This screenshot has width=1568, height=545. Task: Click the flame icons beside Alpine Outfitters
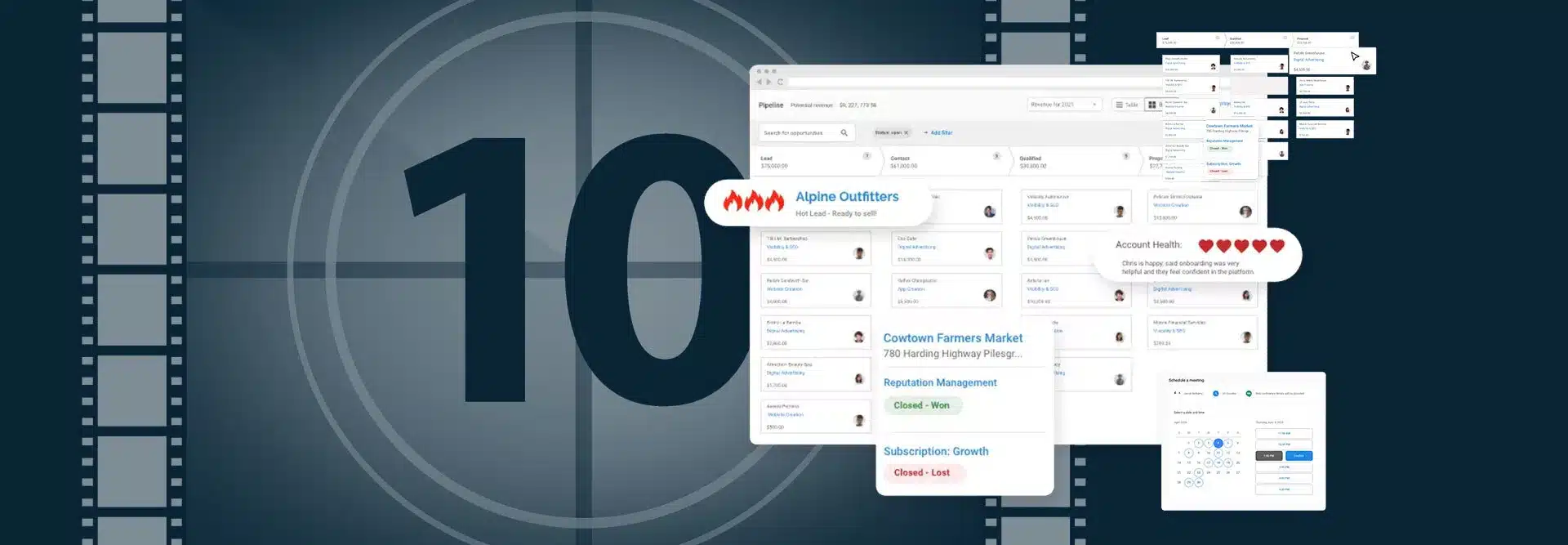click(x=753, y=201)
